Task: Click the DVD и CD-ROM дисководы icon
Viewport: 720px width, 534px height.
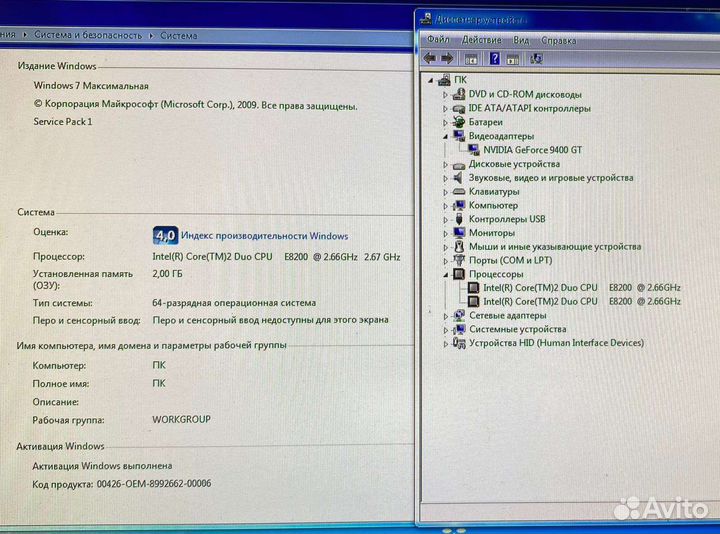Action: [459, 95]
